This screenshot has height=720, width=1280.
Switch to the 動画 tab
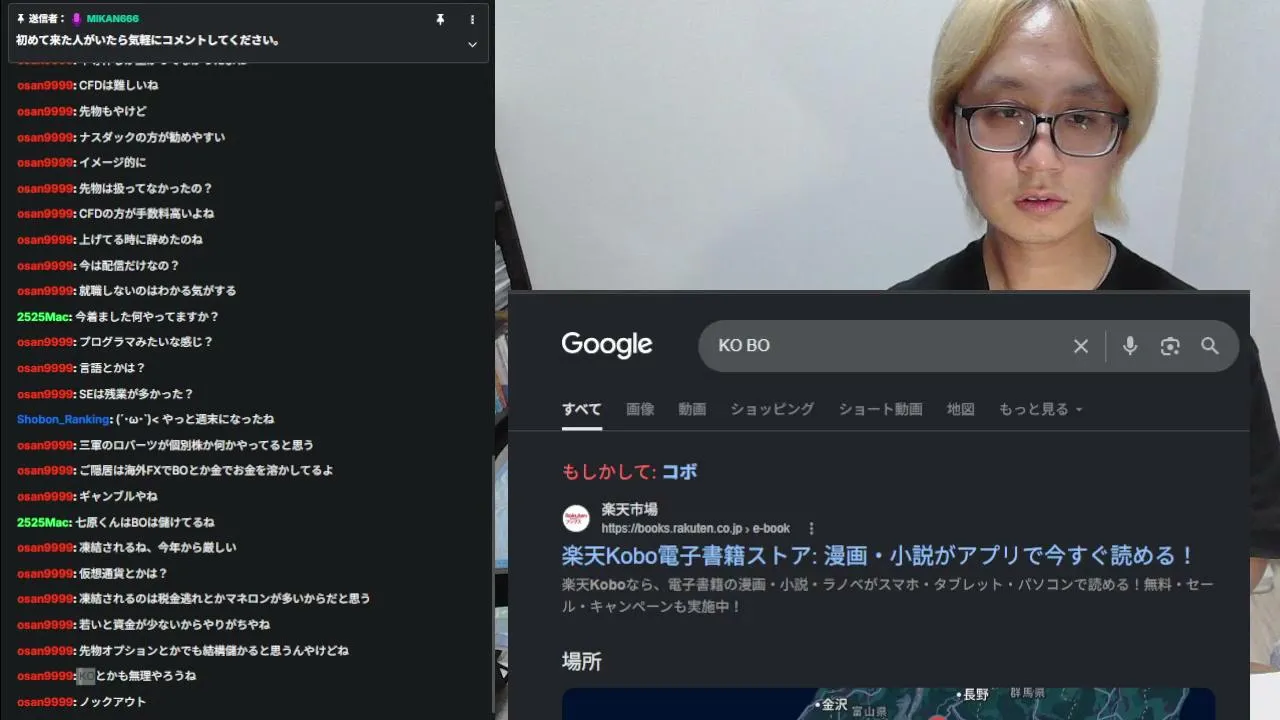click(692, 409)
